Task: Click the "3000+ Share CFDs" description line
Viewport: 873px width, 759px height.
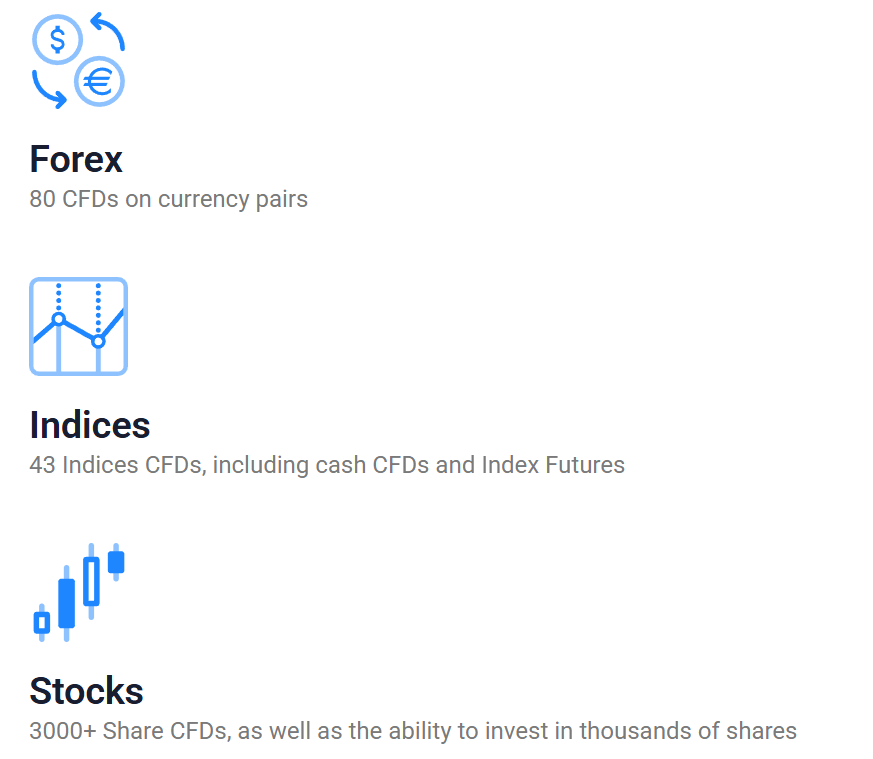Action: [412, 731]
